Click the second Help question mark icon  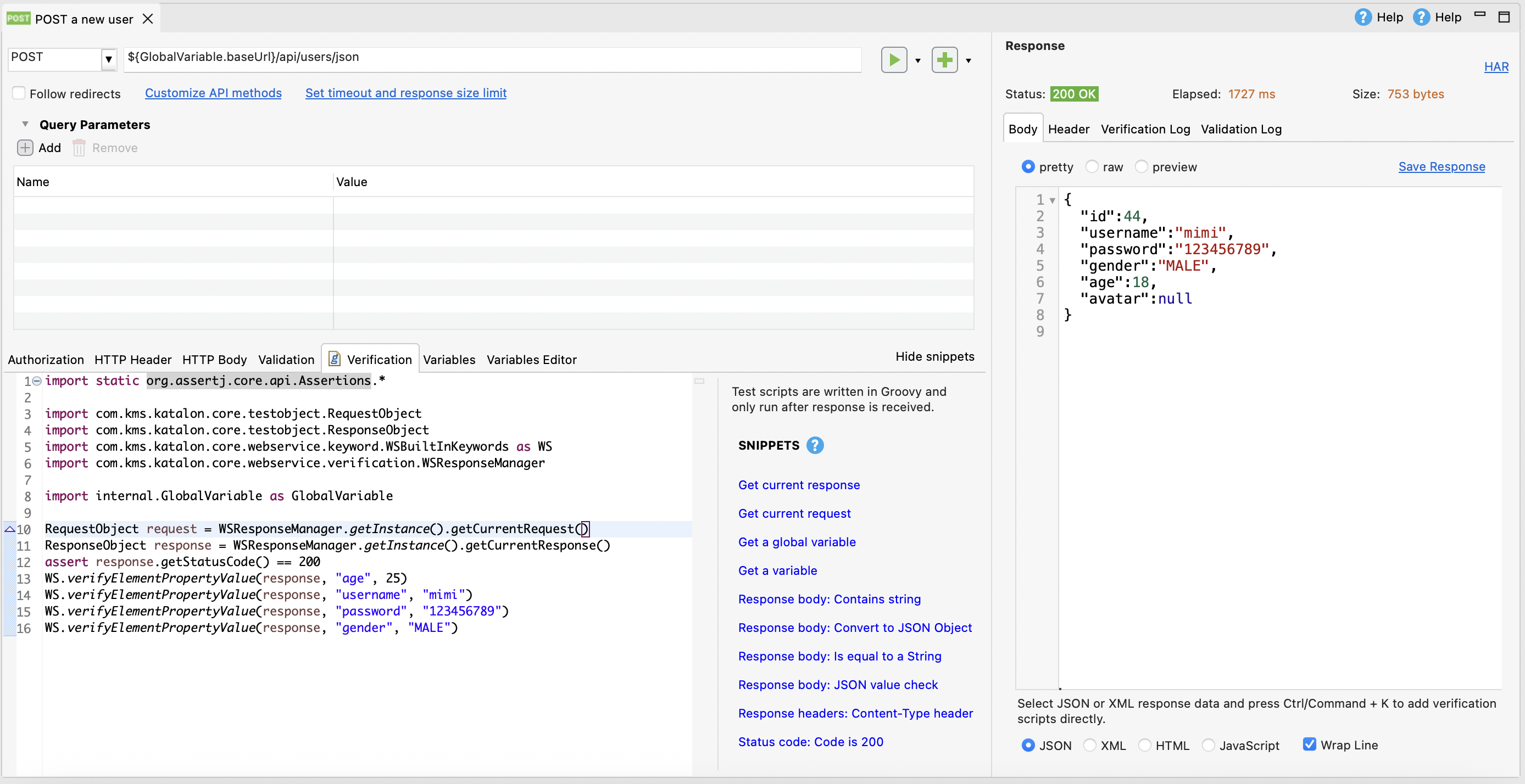(1421, 17)
